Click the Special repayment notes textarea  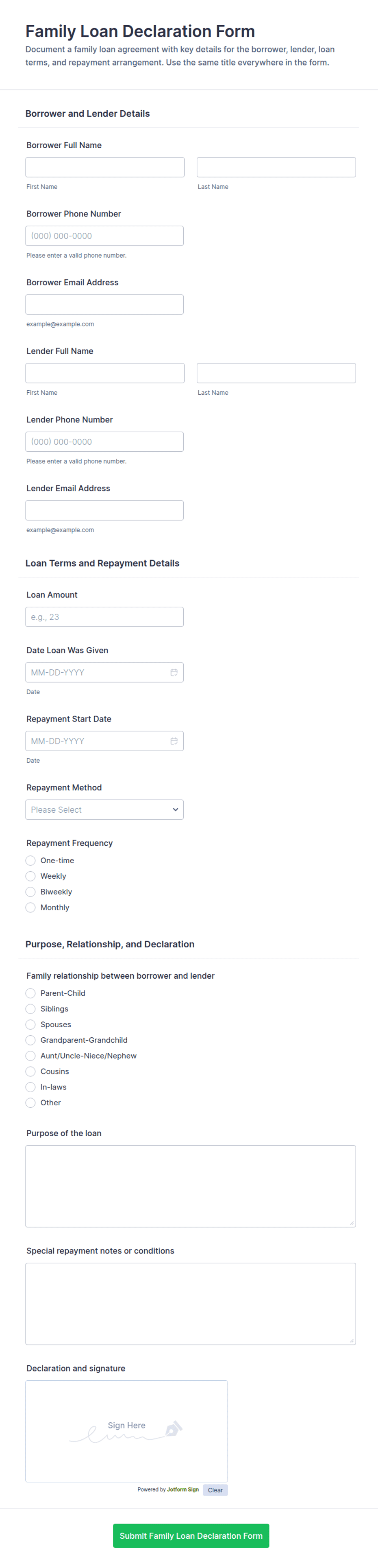pos(191,1304)
